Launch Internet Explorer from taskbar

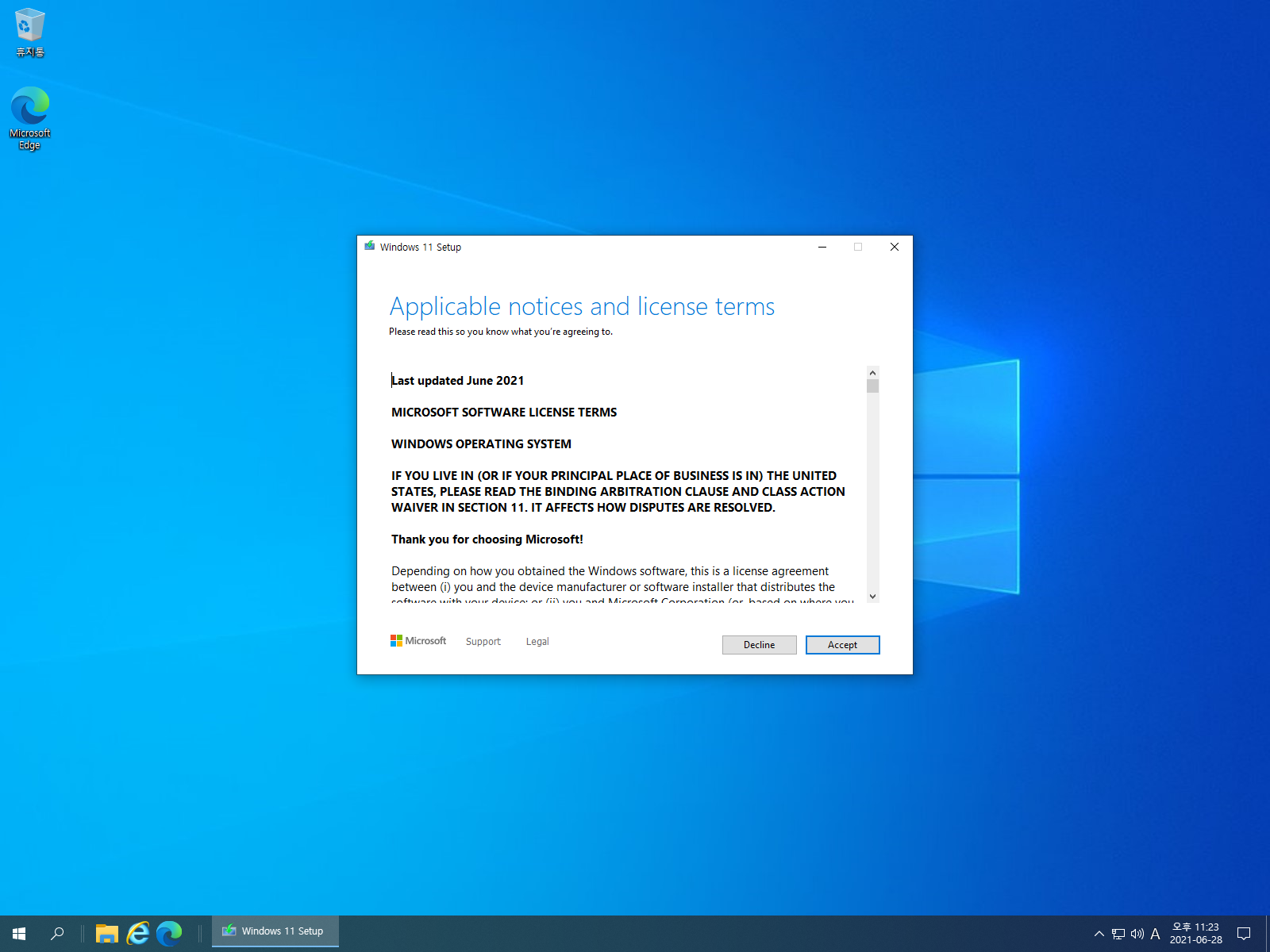point(138,934)
